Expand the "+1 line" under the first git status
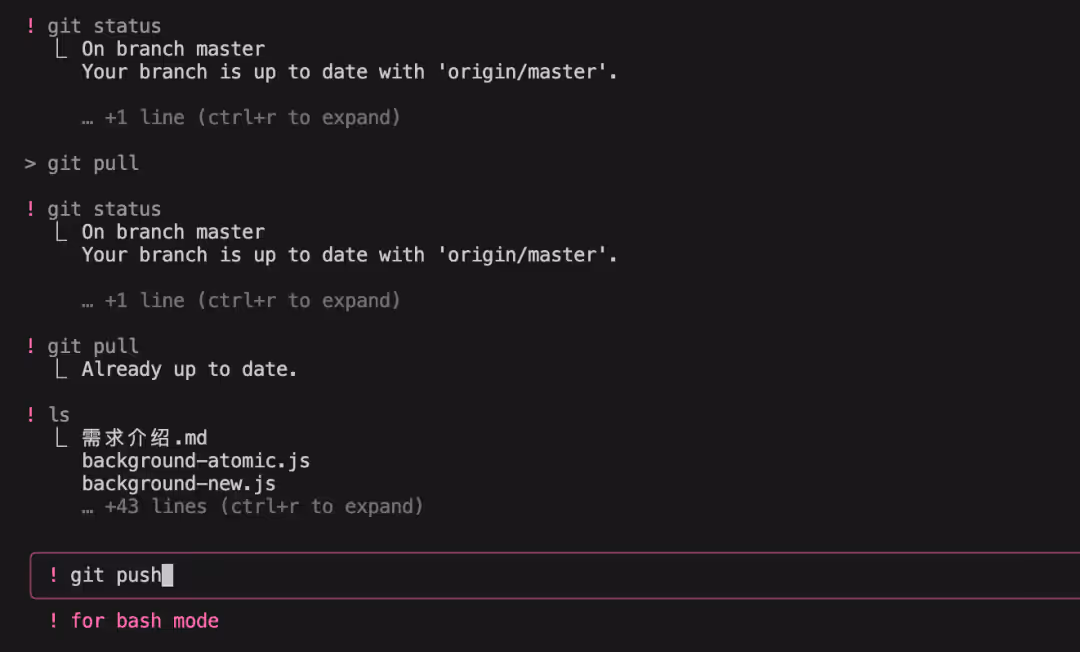Screen dimensions: 1080x652 pos(241,118)
